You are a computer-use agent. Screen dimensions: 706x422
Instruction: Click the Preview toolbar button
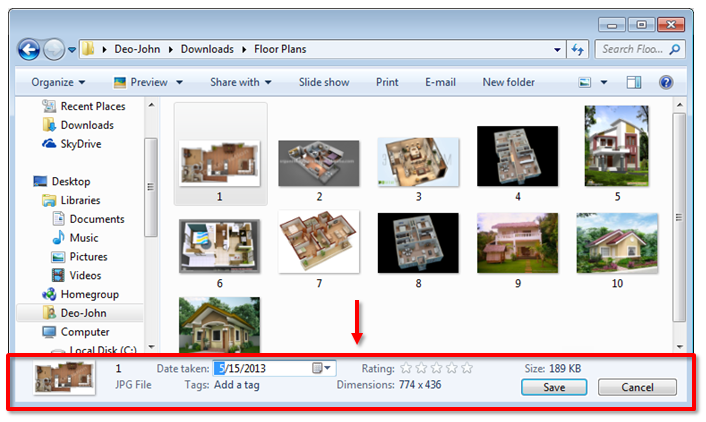pyautogui.click(x=140, y=82)
